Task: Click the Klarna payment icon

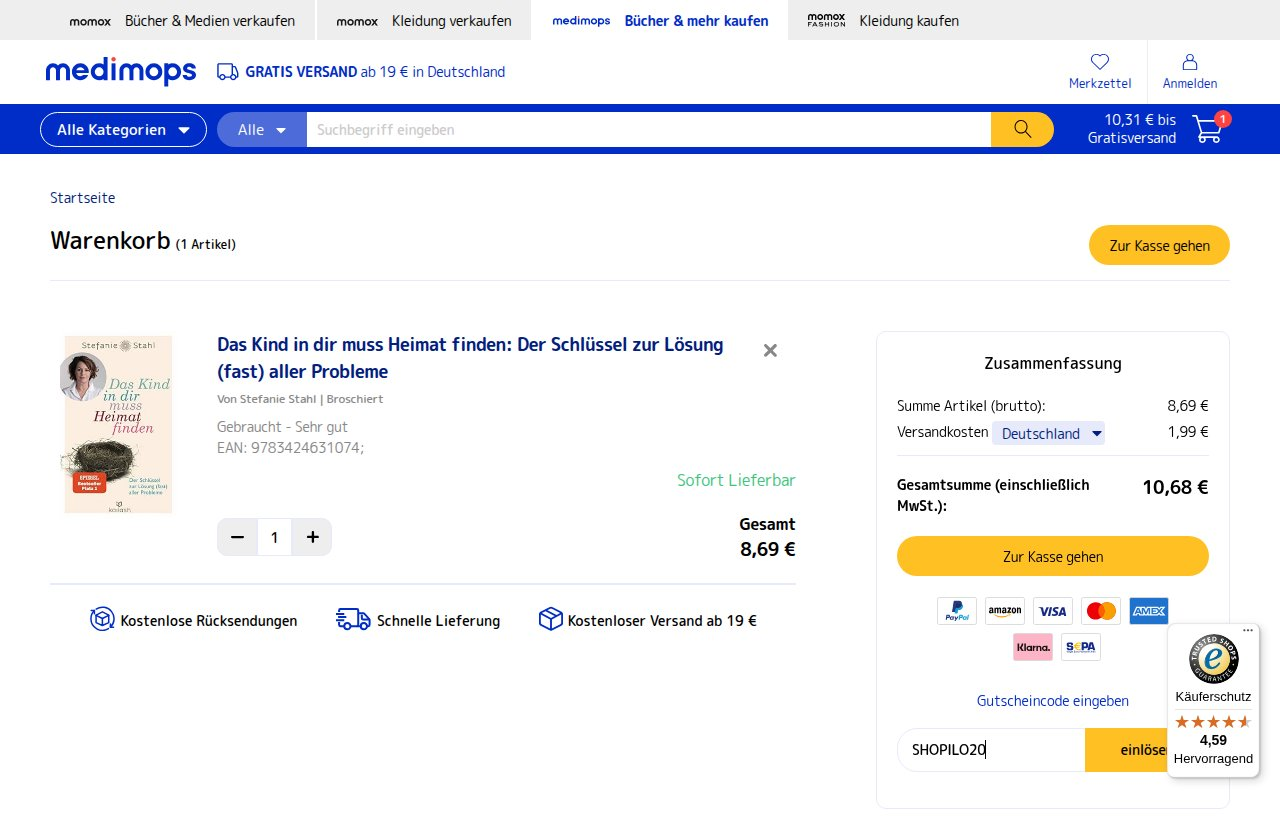Action: coord(1033,647)
